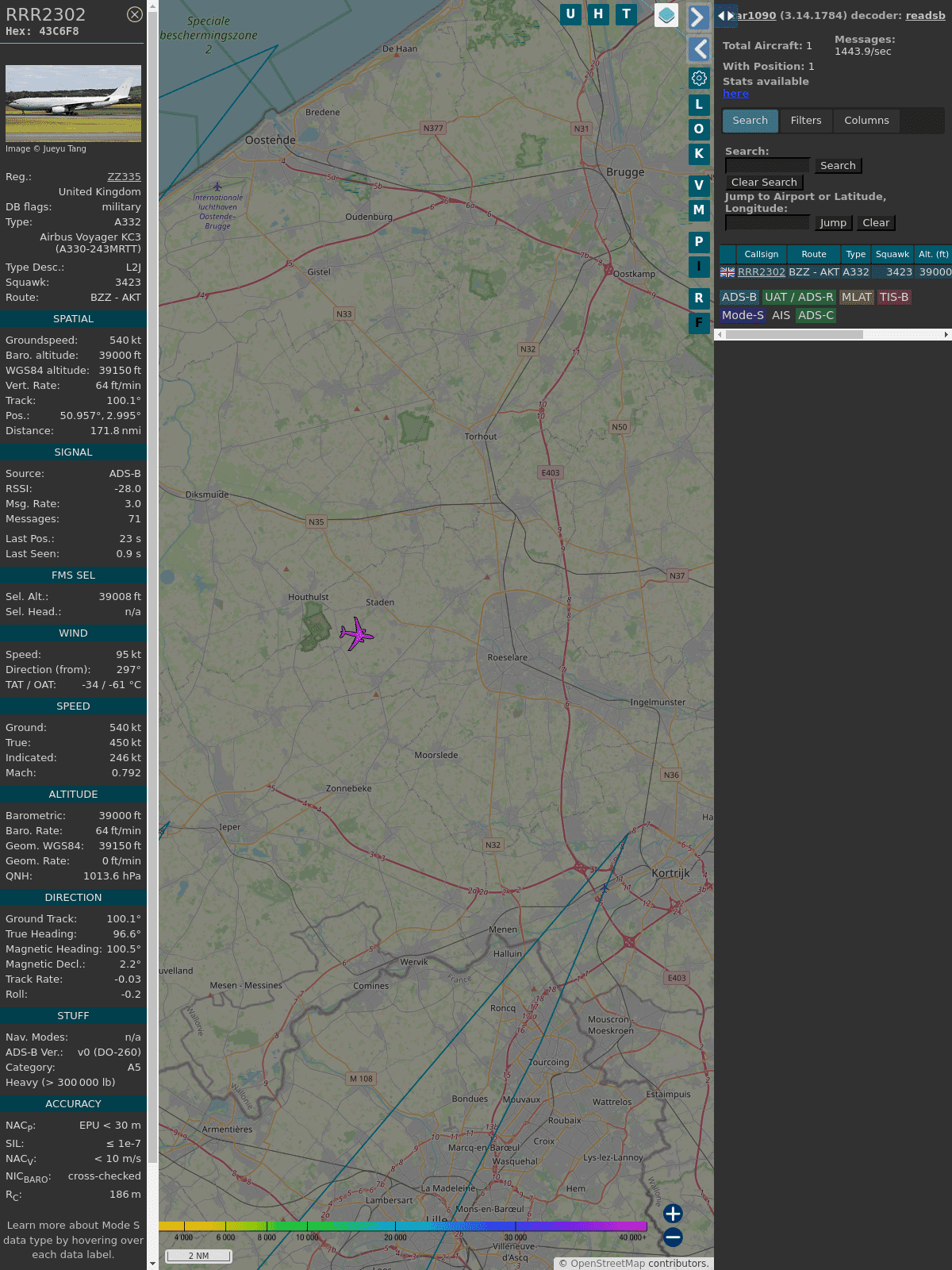Toggle the ADS-B source filter
The image size is (952, 1270).
(x=739, y=297)
